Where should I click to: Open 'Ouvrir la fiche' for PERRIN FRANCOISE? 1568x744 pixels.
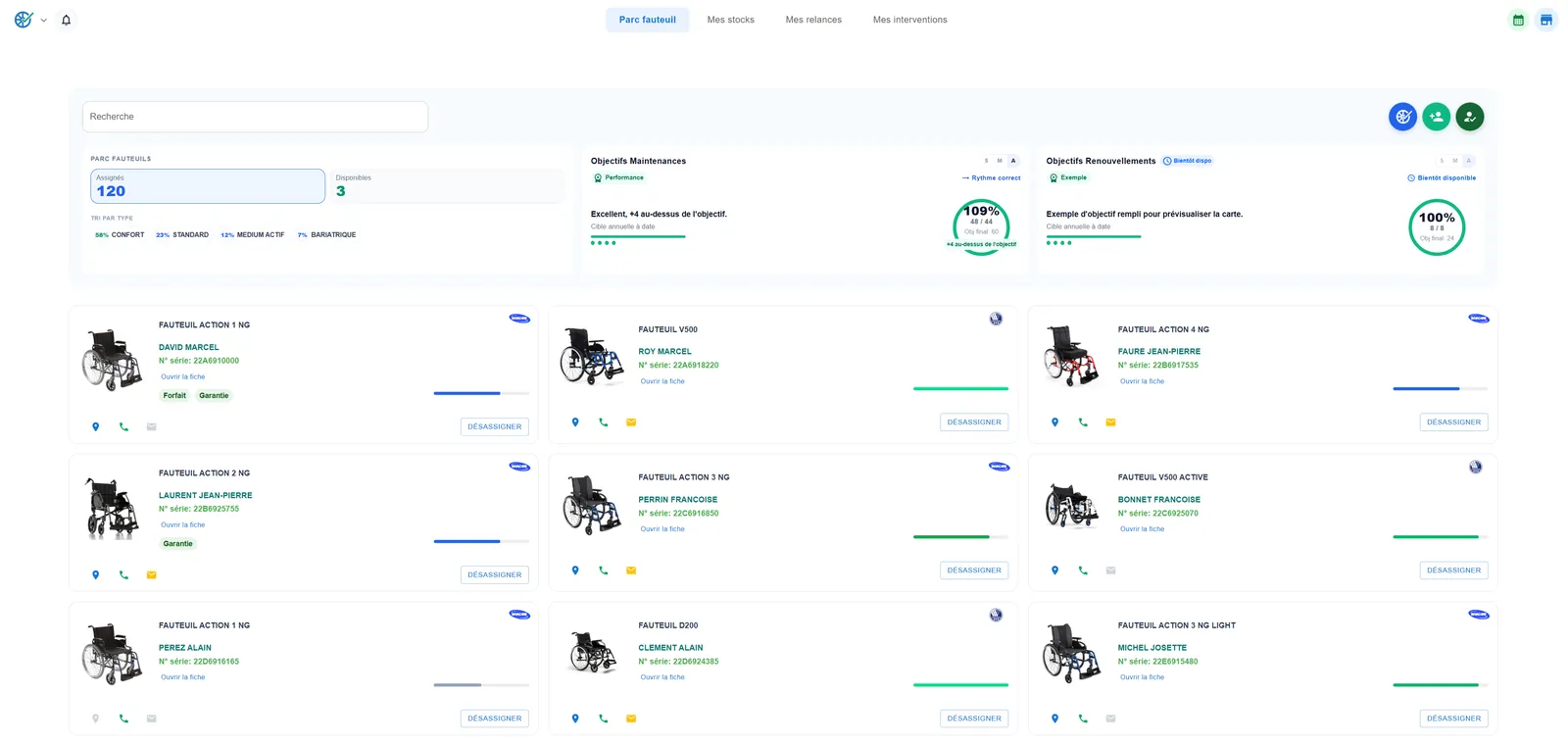click(x=662, y=529)
